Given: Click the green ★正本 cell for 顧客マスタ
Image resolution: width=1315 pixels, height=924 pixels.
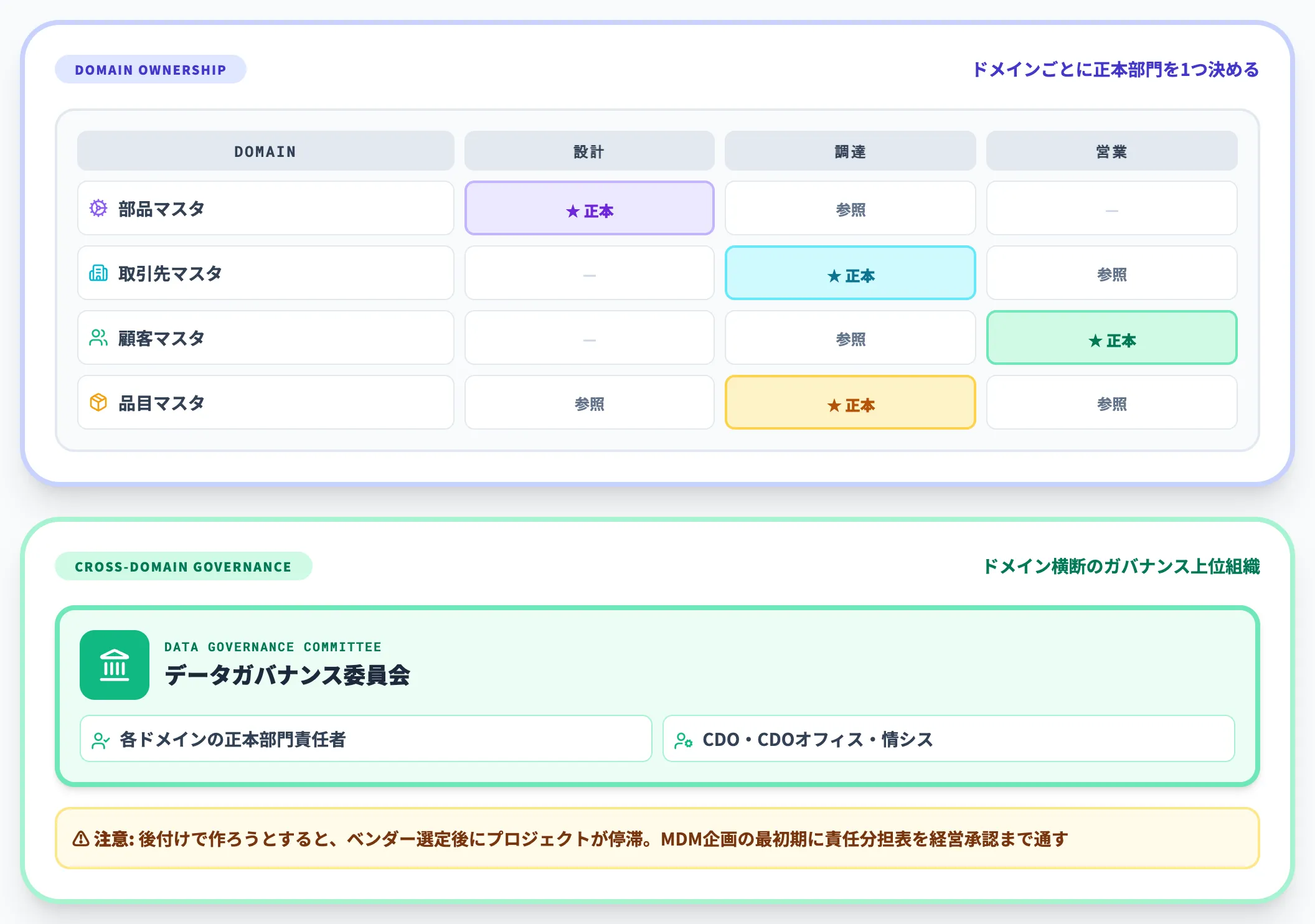Looking at the screenshot, I should coord(1112,337).
